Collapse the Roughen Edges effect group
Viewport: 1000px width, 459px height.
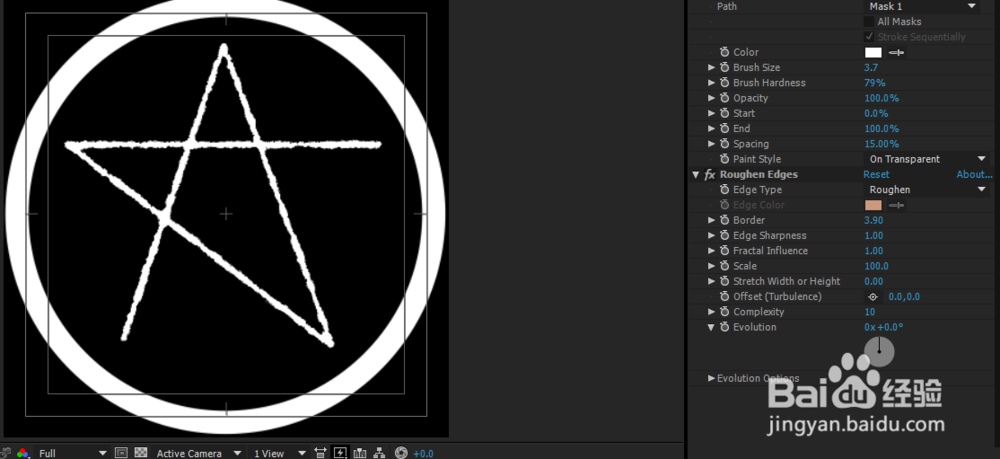click(x=696, y=175)
